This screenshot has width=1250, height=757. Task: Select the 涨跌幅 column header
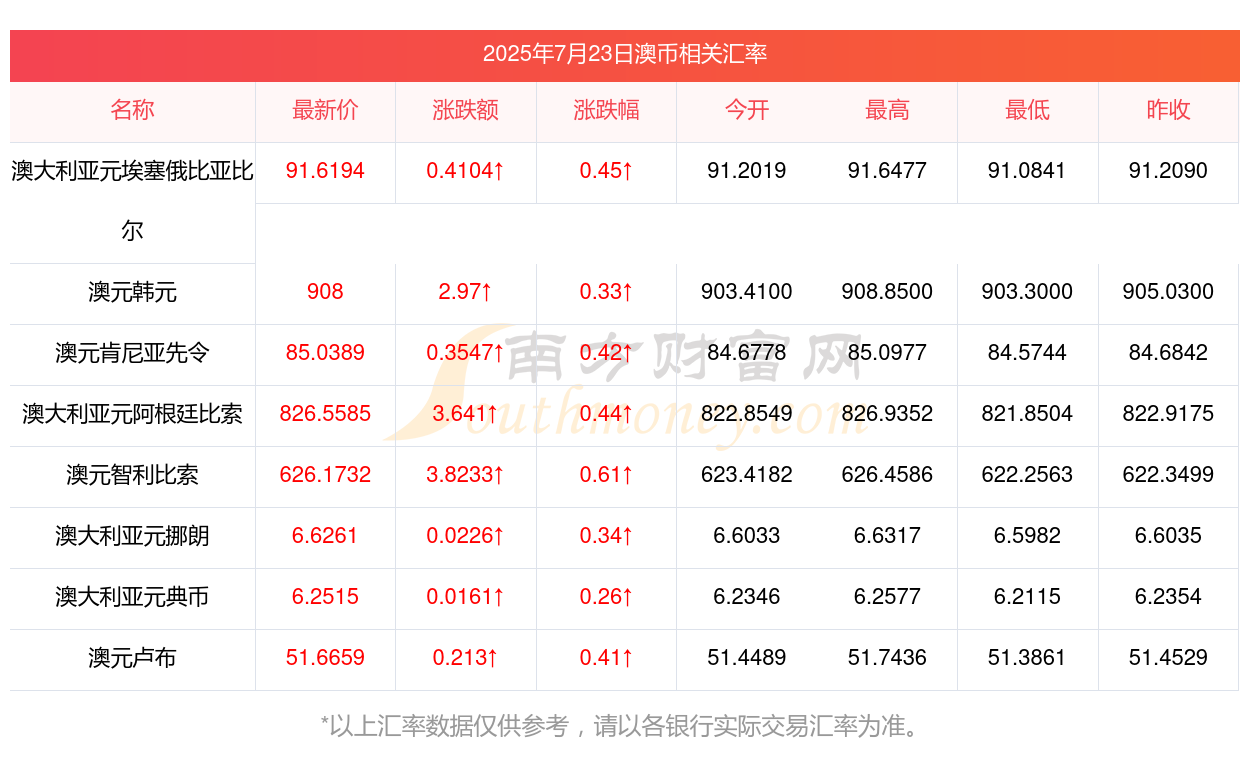606,110
